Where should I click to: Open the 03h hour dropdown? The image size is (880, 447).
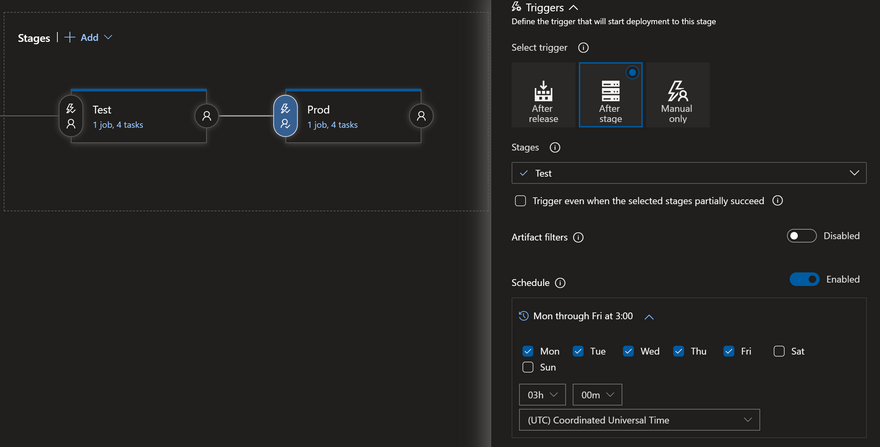coord(543,395)
